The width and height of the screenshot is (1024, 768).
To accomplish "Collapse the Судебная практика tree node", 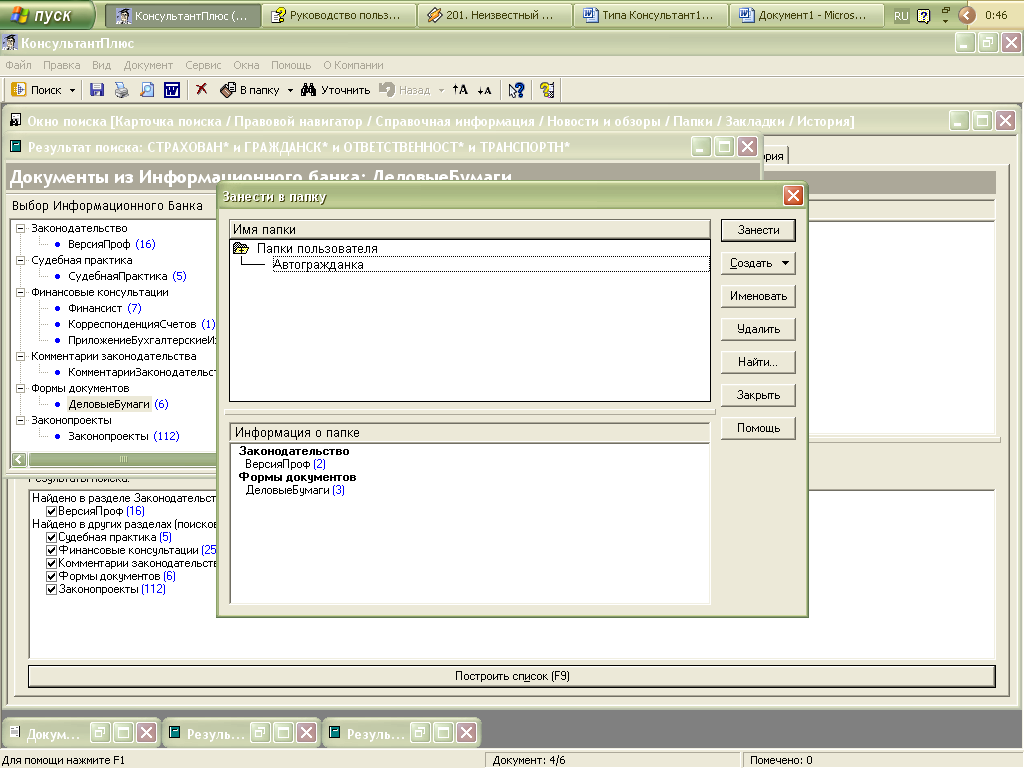I will (x=20, y=261).
